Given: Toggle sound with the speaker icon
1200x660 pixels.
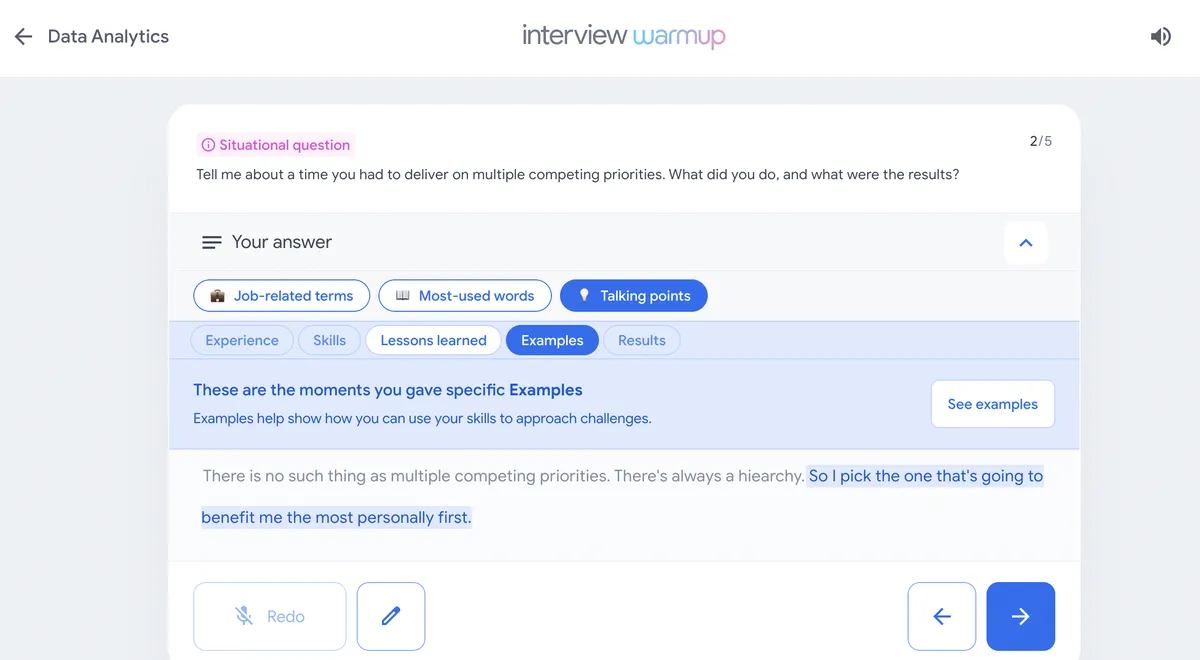Looking at the screenshot, I should coord(1160,37).
